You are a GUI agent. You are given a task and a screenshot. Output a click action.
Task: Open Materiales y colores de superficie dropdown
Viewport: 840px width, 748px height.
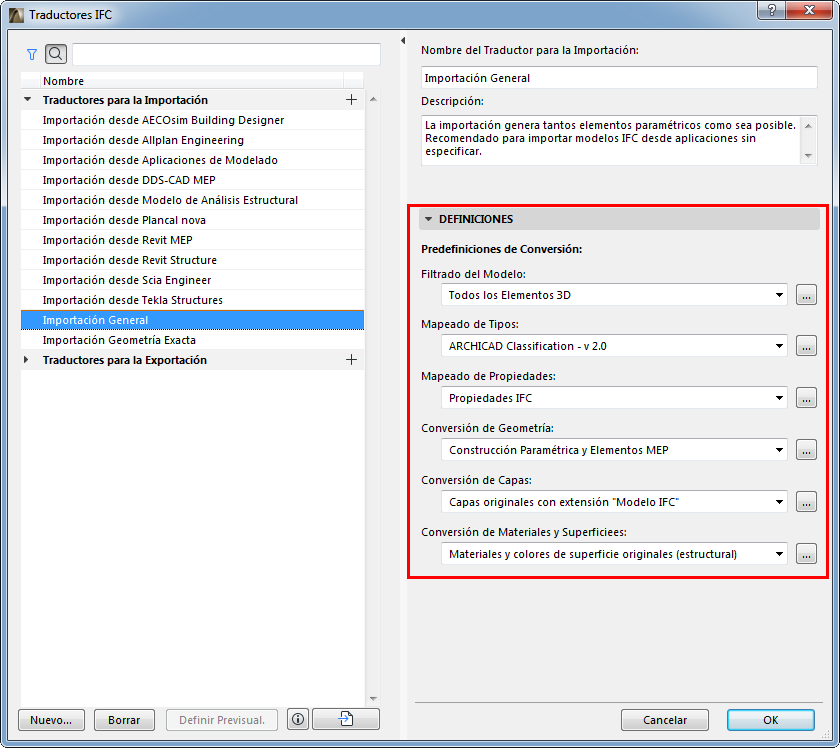click(x=614, y=554)
